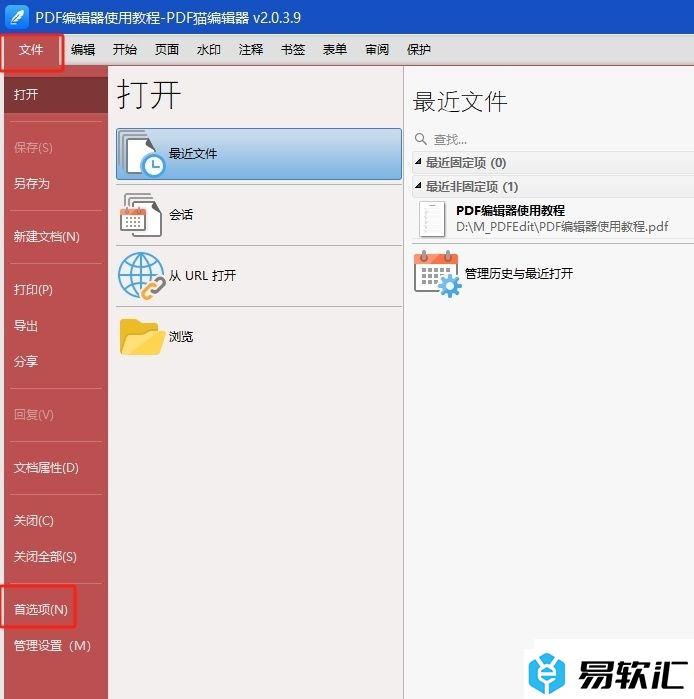694x699 pixels.
Task: Switch to the 开始 tab
Action: pyautogui.click(x=125, y=49)
